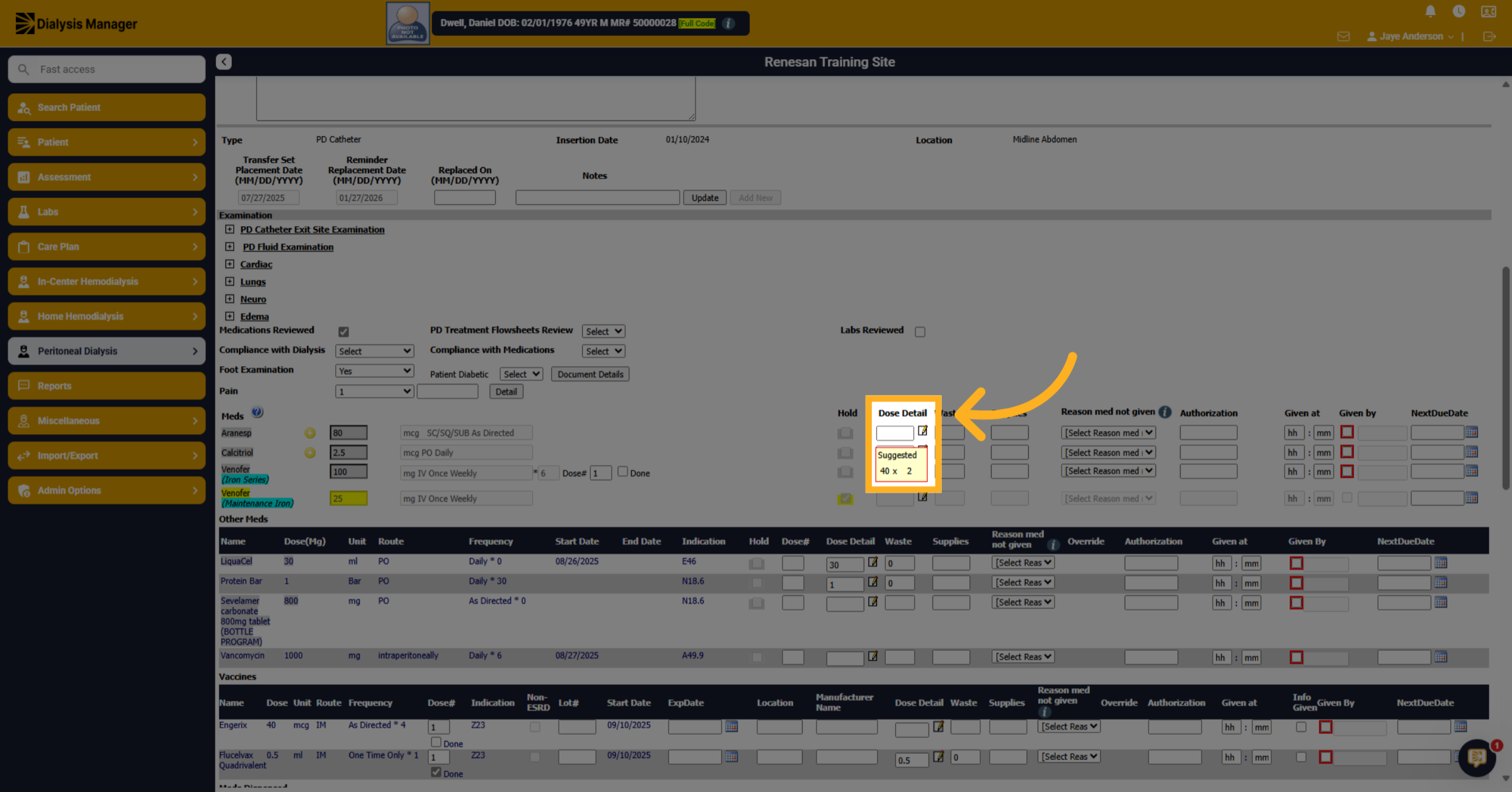
Task: Toggle Aranesp Hold checkbox
Action: tap(845, 433)
